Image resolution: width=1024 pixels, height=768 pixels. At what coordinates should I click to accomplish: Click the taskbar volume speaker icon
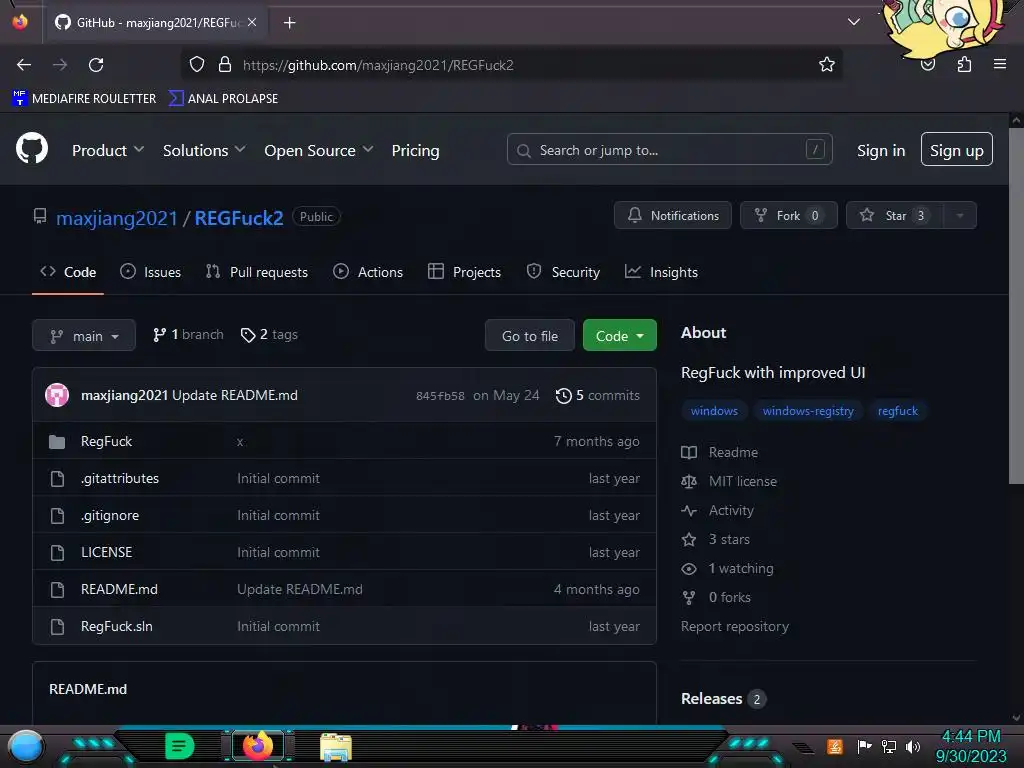pos(913,746)
